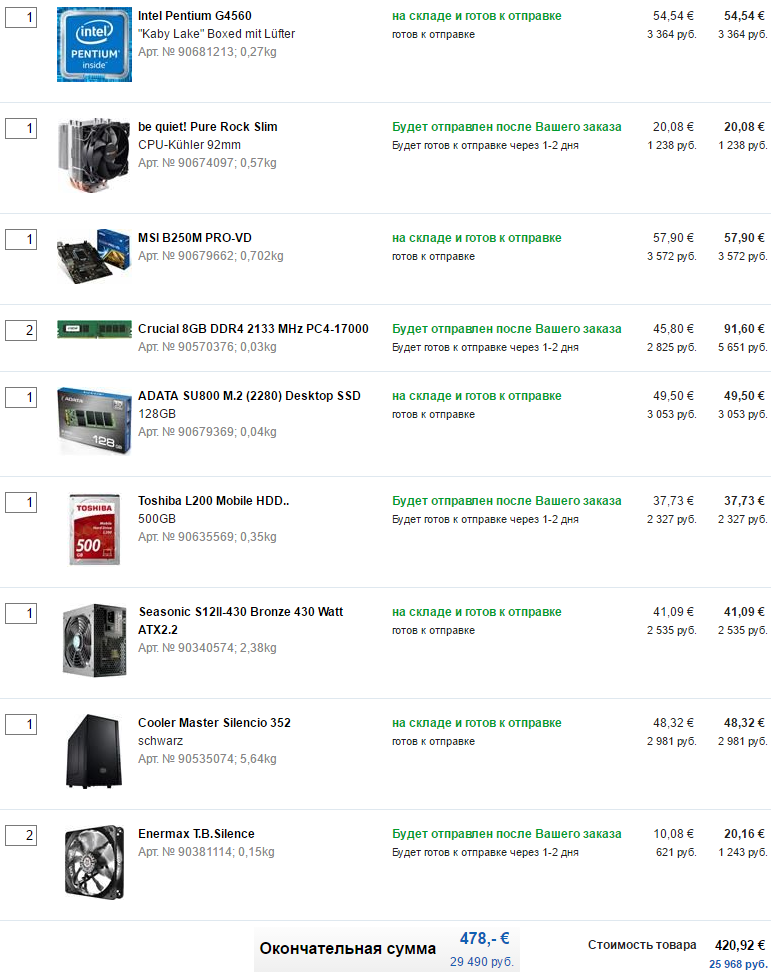Edit quantity field for Intel Pentium G4560

tap(21, 17)
